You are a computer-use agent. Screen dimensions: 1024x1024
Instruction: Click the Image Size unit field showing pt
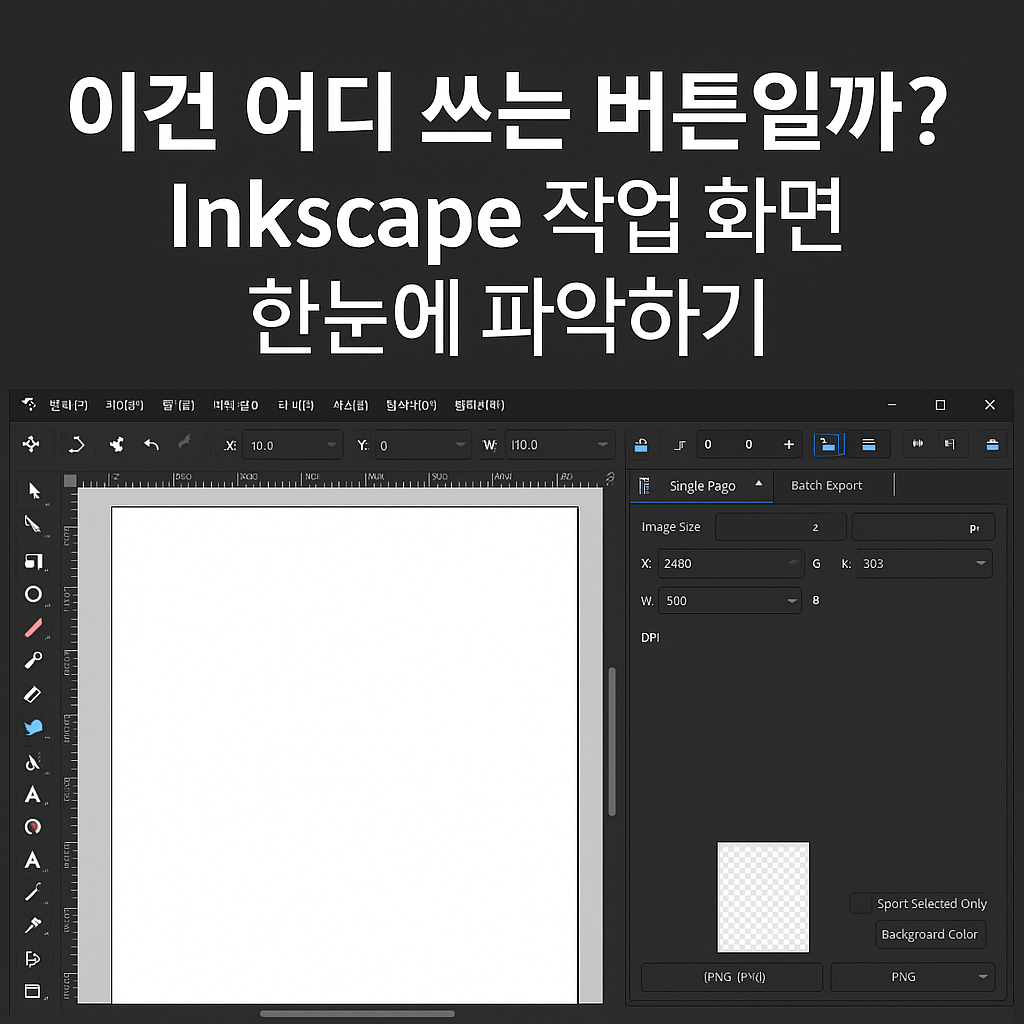pos(923,527)
